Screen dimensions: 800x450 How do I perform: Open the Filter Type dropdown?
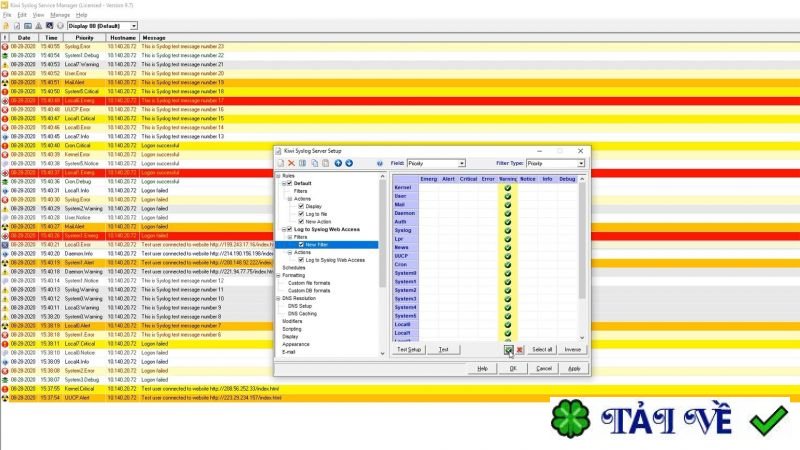[x=581, y=163]
